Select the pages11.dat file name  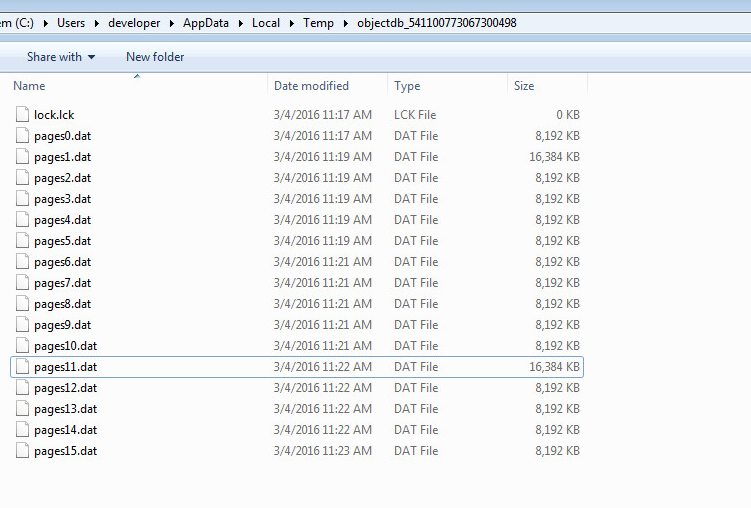pos(66,367)
